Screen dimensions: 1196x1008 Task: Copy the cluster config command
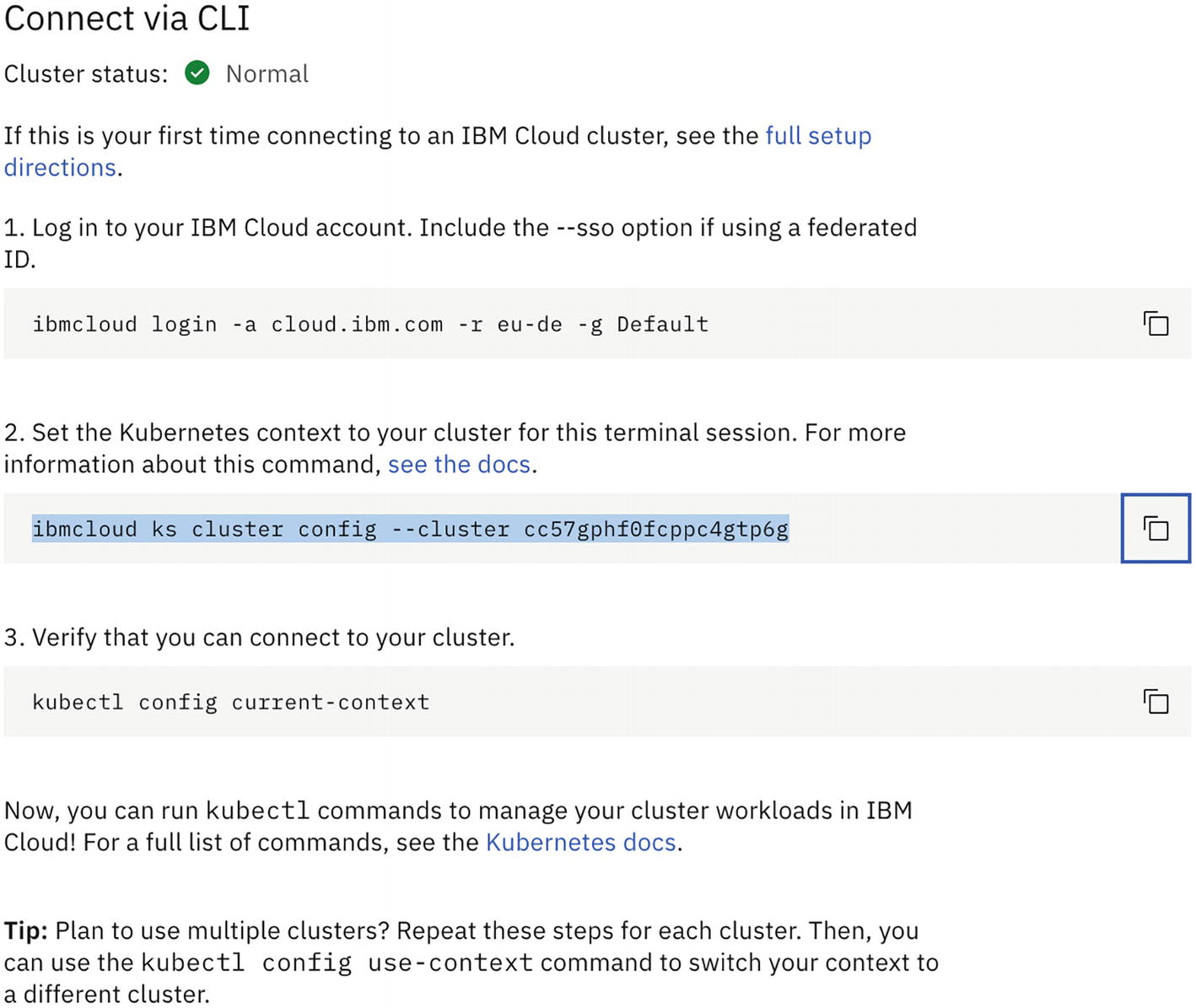point(1156,529)
